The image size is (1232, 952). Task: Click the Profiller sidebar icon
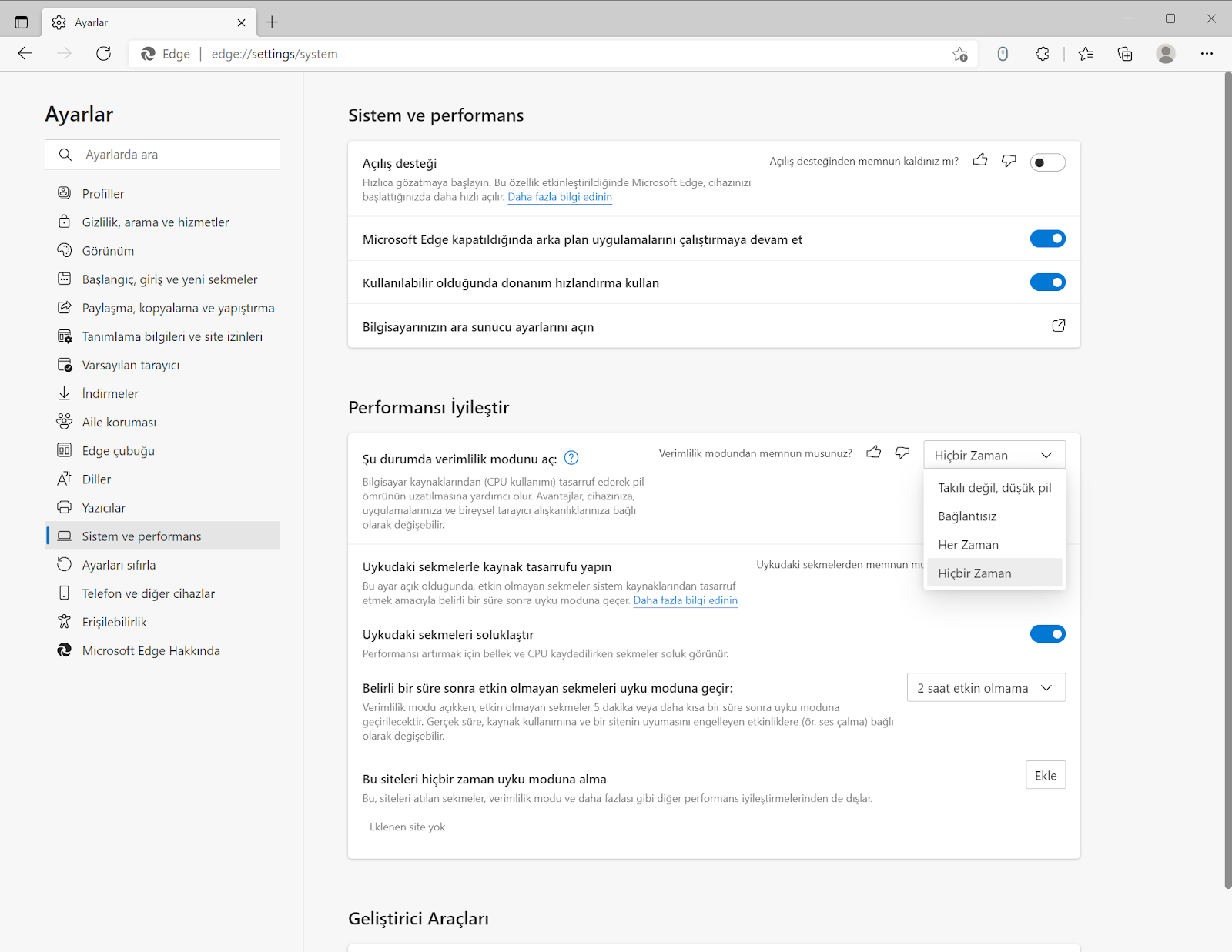click(x=65, y=193)
